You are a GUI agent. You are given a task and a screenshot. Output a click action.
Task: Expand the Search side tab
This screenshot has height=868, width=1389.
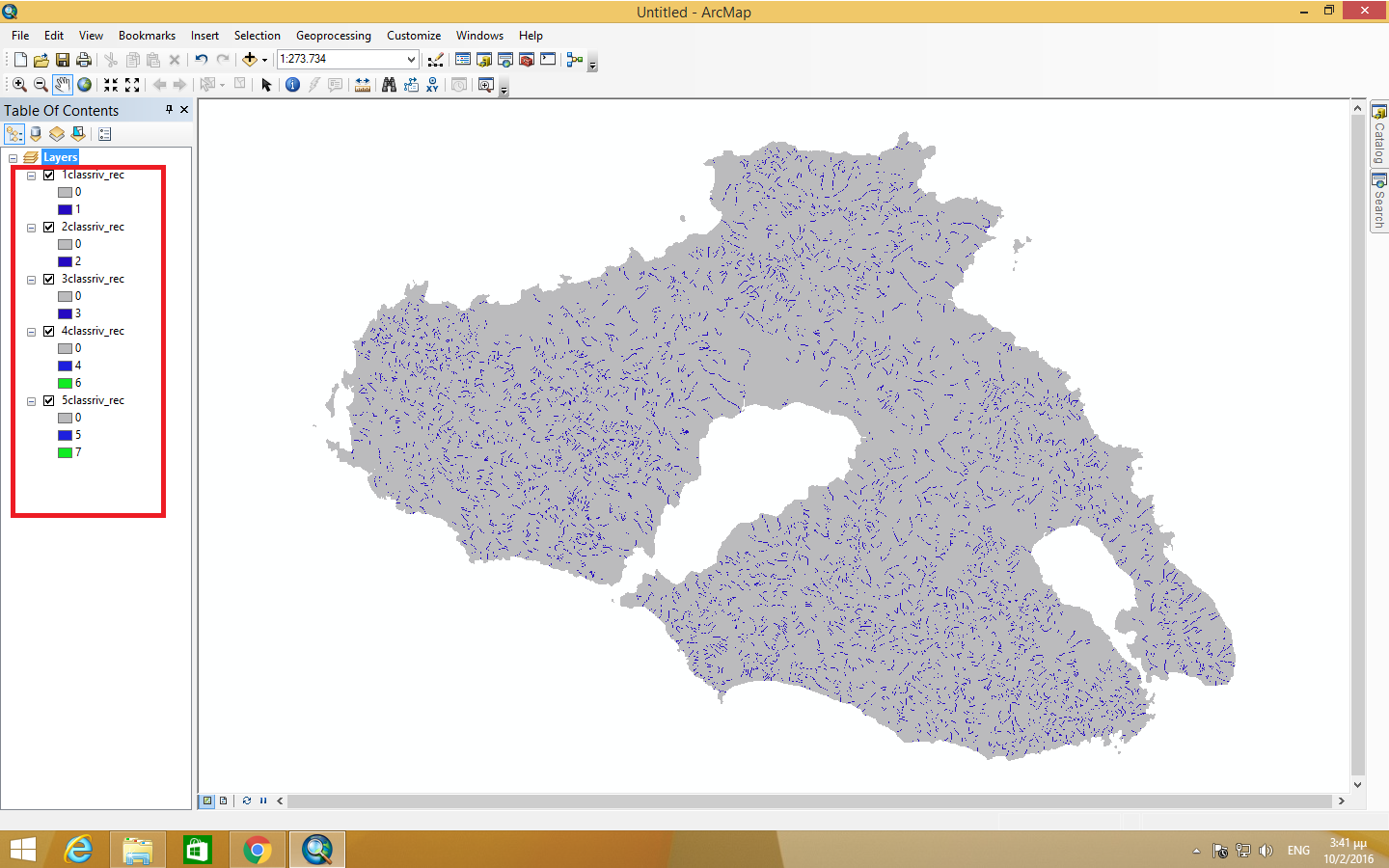click(1379, 202)
